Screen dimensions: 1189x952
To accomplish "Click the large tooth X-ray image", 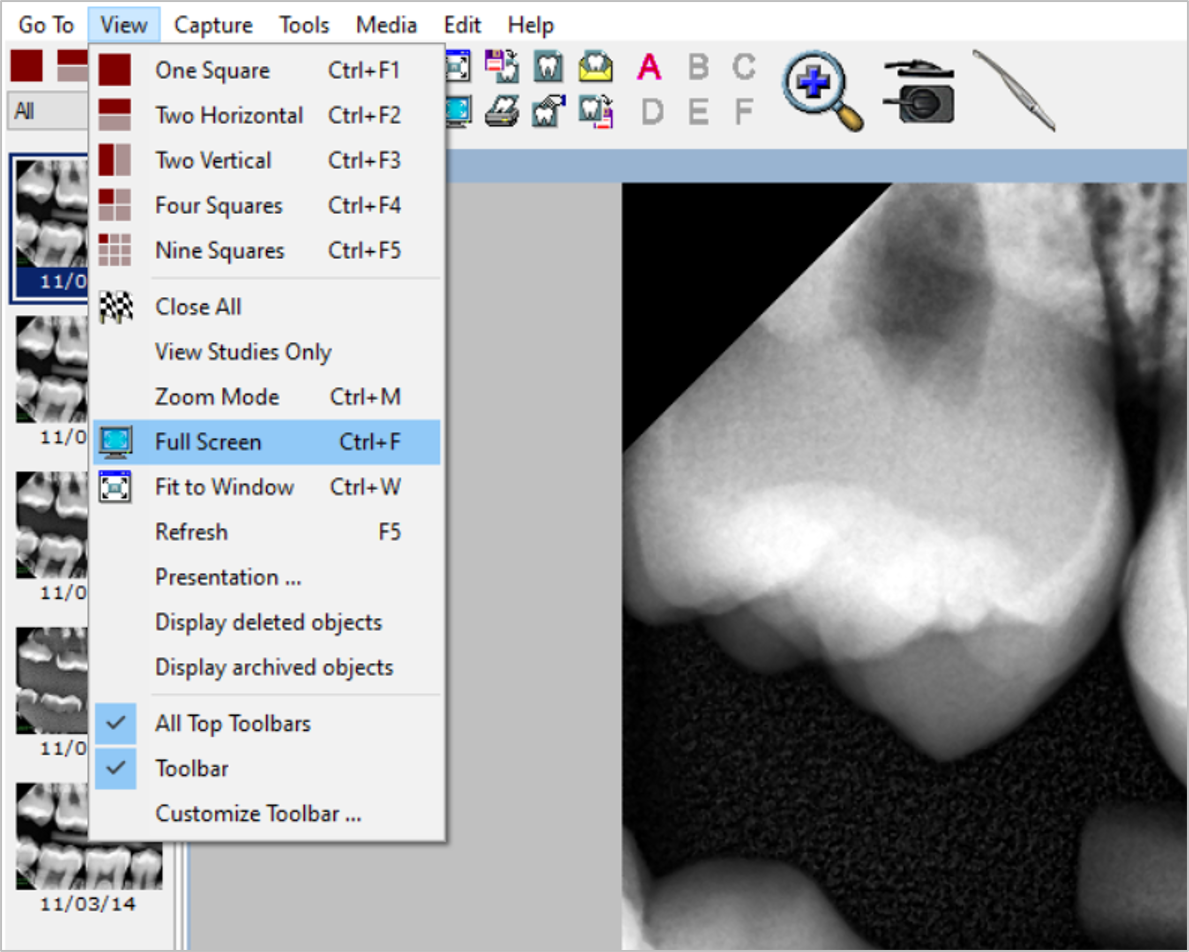I will [905, 565].
